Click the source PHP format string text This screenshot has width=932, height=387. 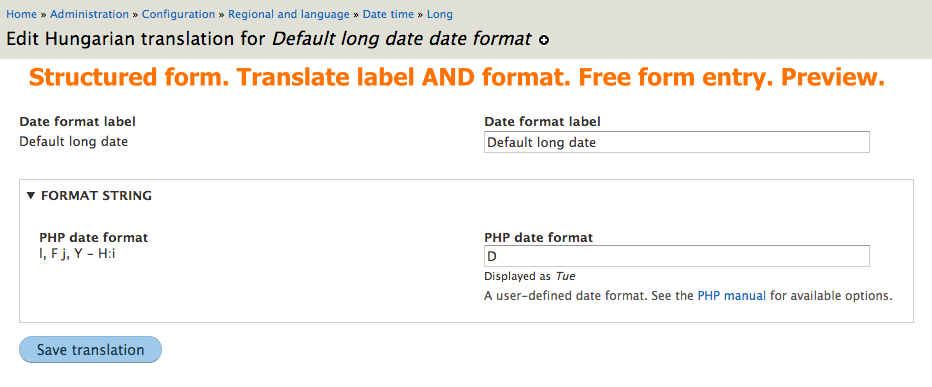pyautogui.click(x=77, y=254)
